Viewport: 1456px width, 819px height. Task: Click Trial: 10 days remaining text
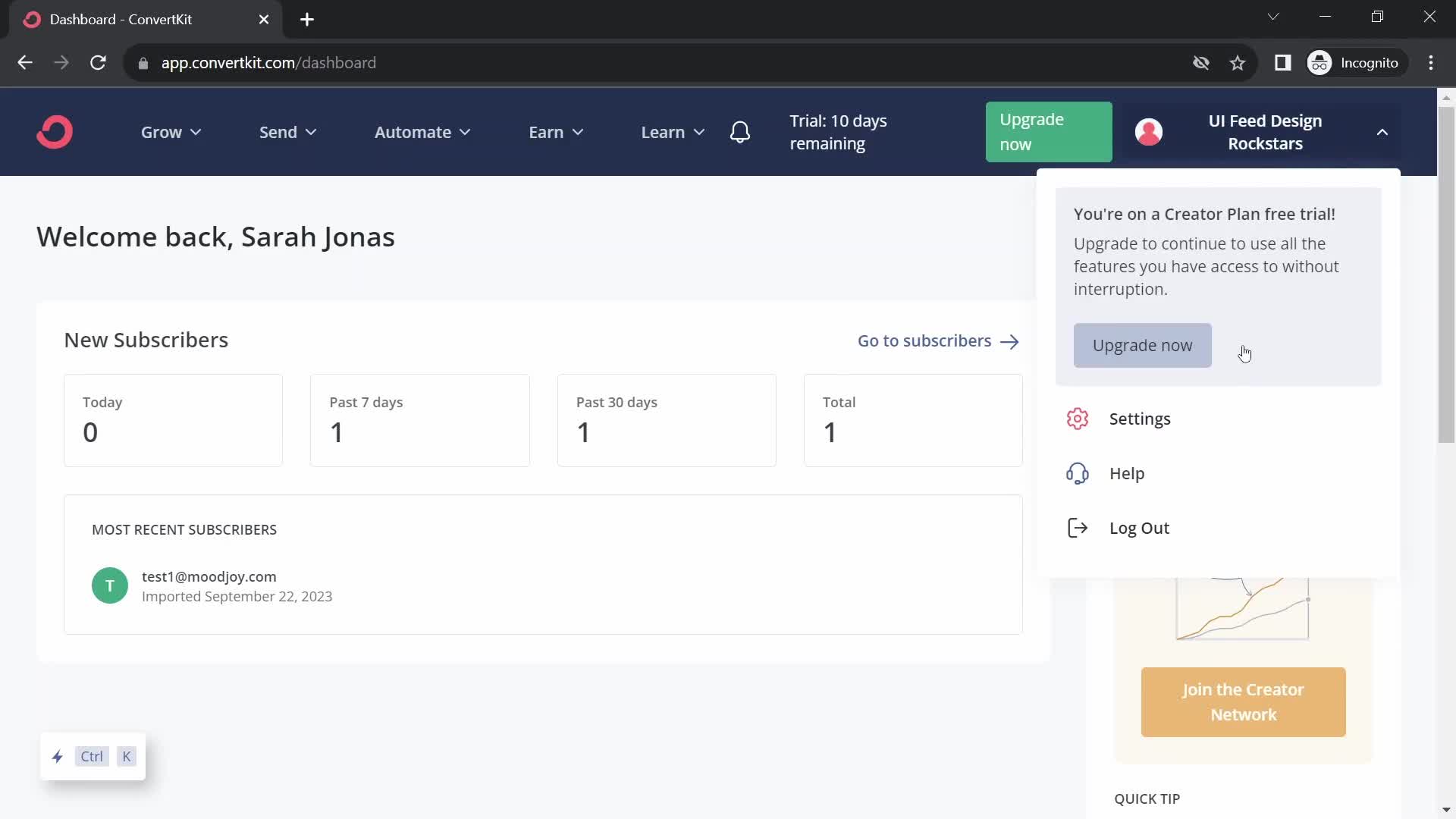(x=838, y=132)
